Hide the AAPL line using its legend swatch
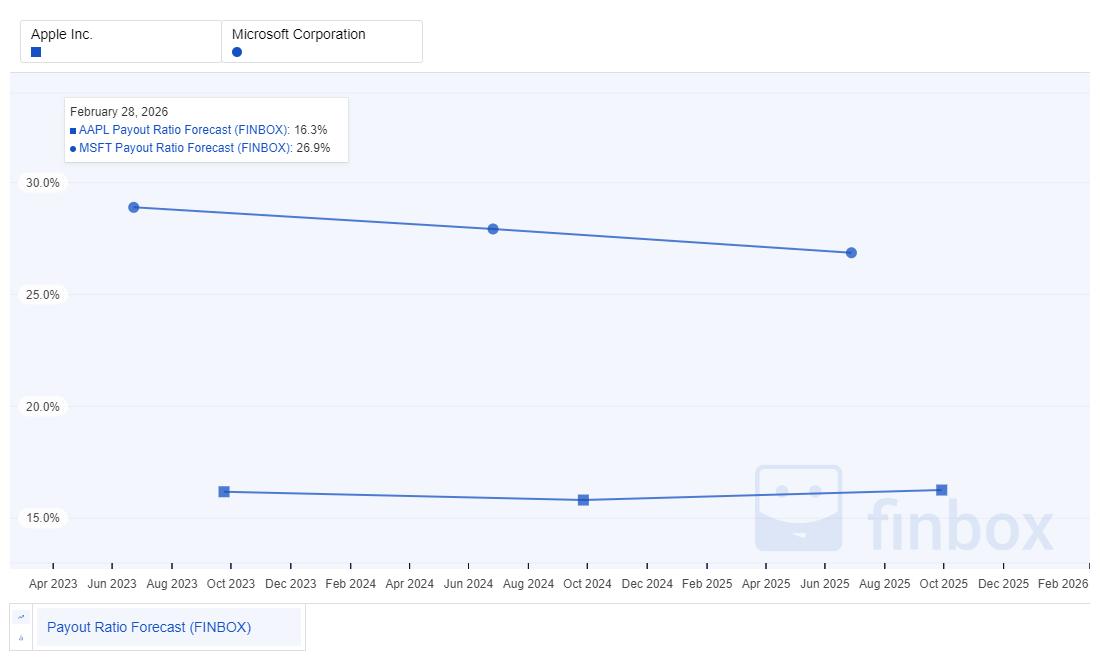 click(x=35, y=51)
